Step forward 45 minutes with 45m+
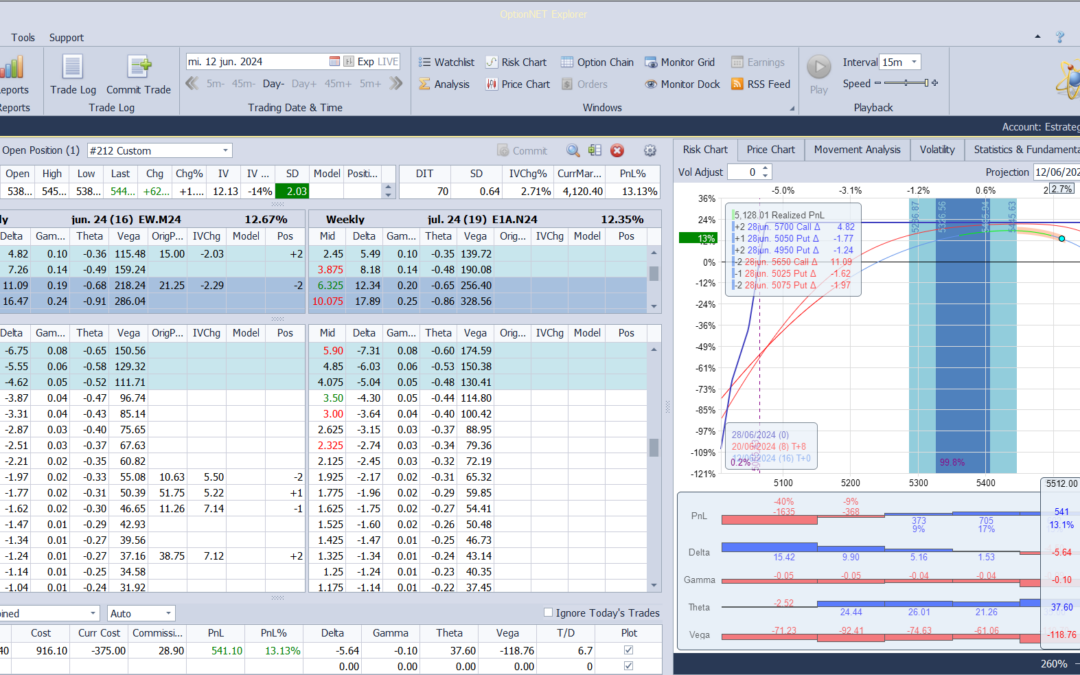Viewport: 1080px width, 675px height. [338, 83]
